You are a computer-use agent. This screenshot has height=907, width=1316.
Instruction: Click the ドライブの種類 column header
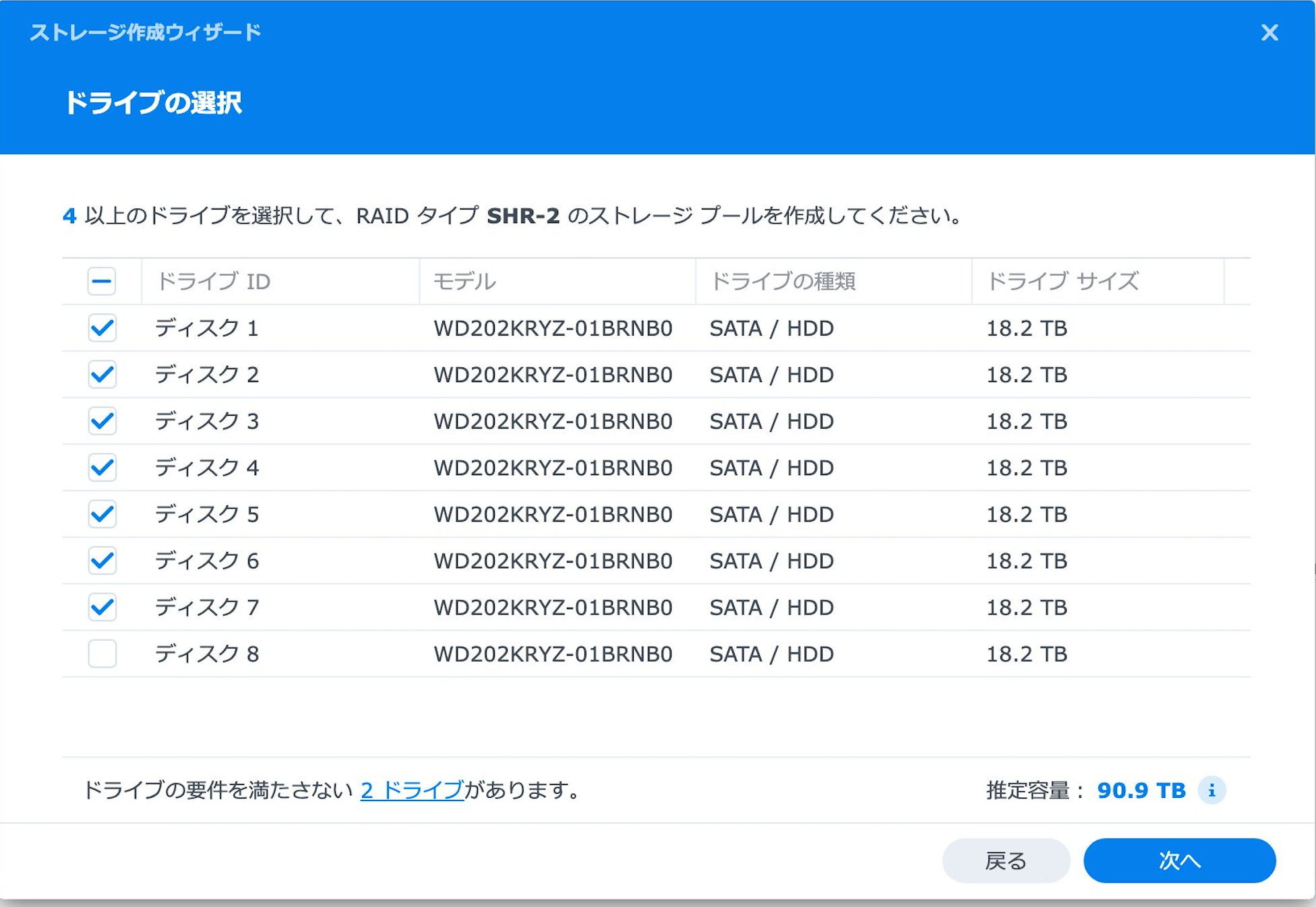click(x=783, y=281)
